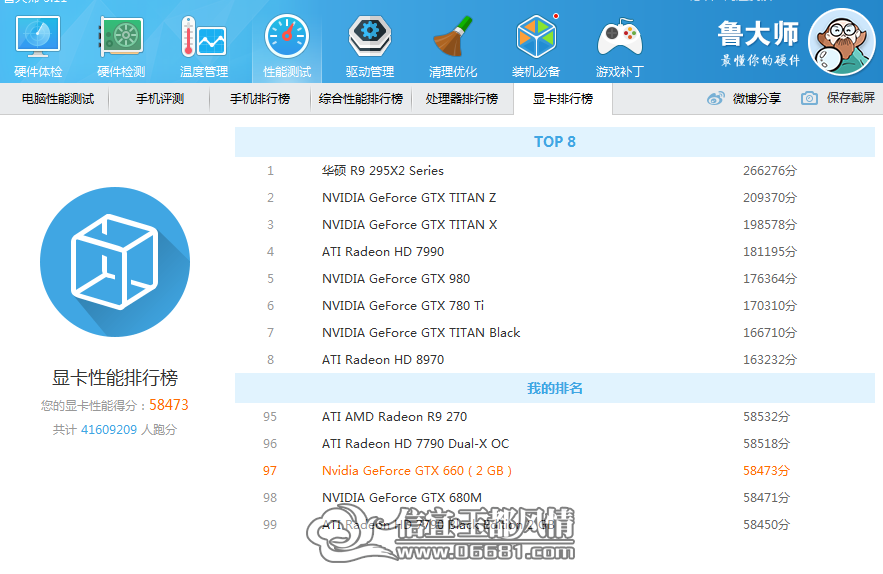Select the orange Nvidia GeForce GTX 660 row

[555, 471]
